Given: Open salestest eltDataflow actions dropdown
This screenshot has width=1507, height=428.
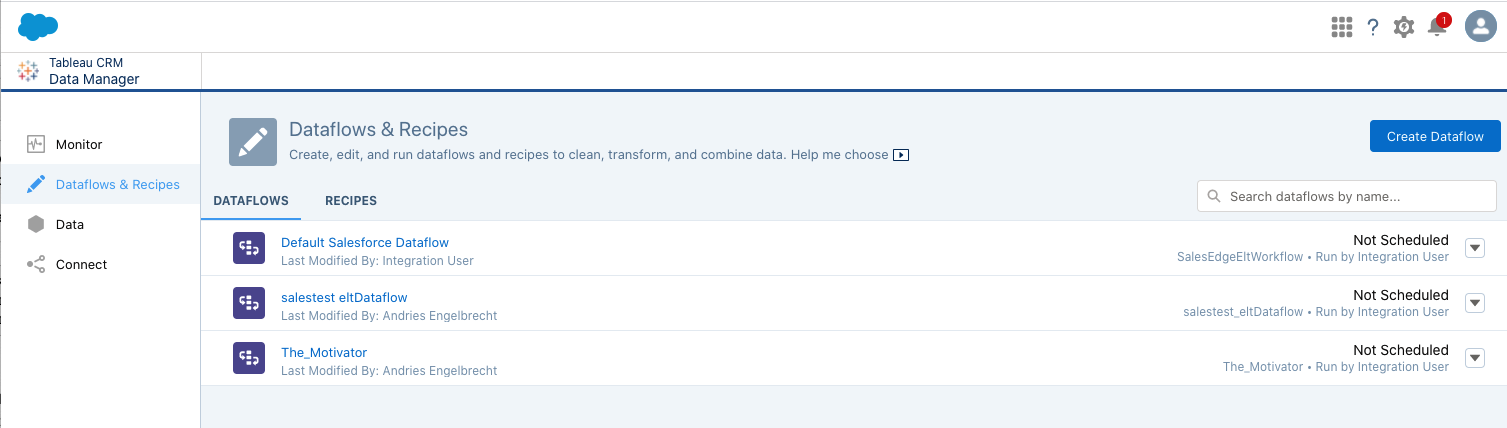Looking at the screenshot, I should pos(1475,303).
